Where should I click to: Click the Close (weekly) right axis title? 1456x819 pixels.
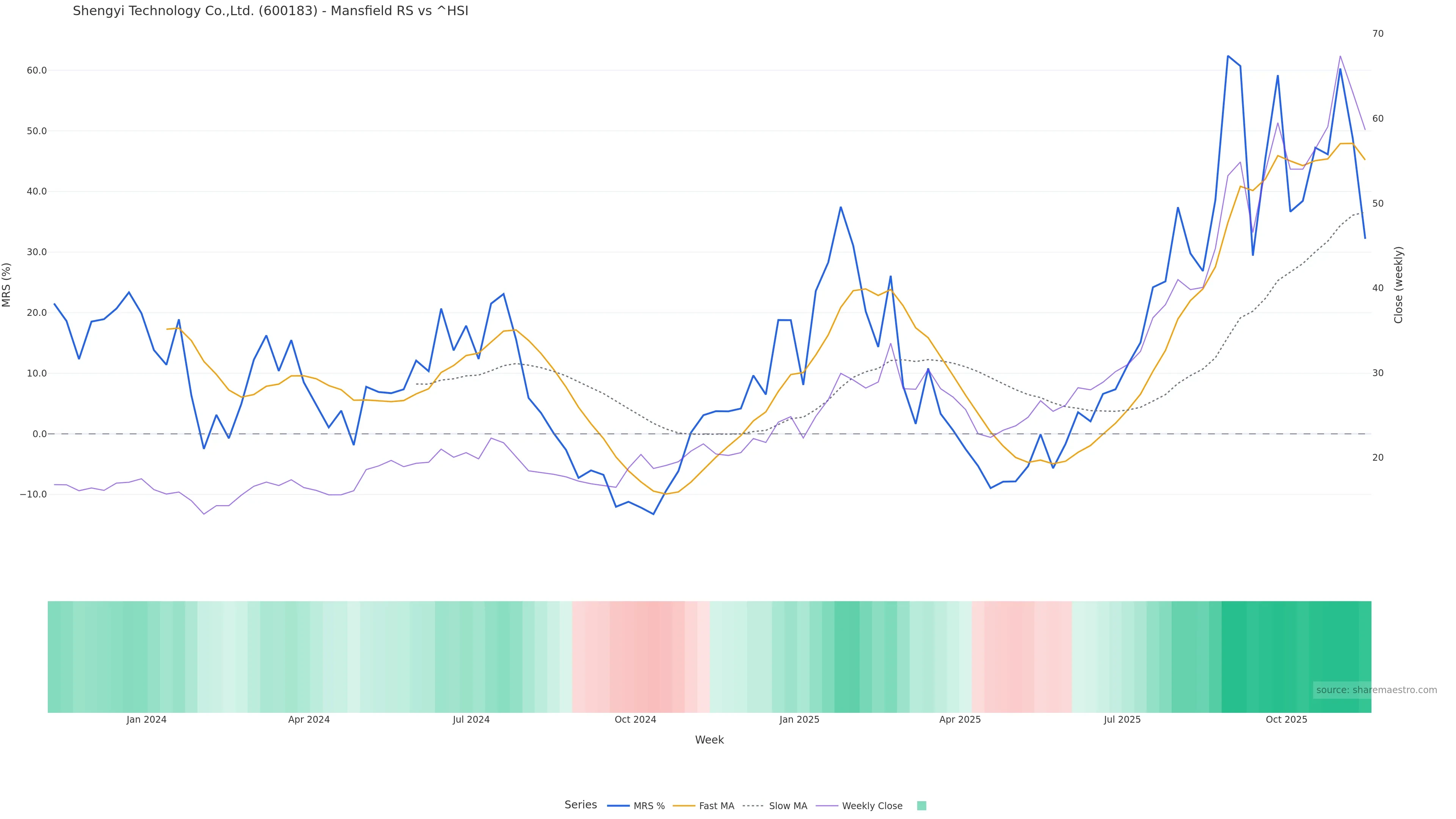1398,285
